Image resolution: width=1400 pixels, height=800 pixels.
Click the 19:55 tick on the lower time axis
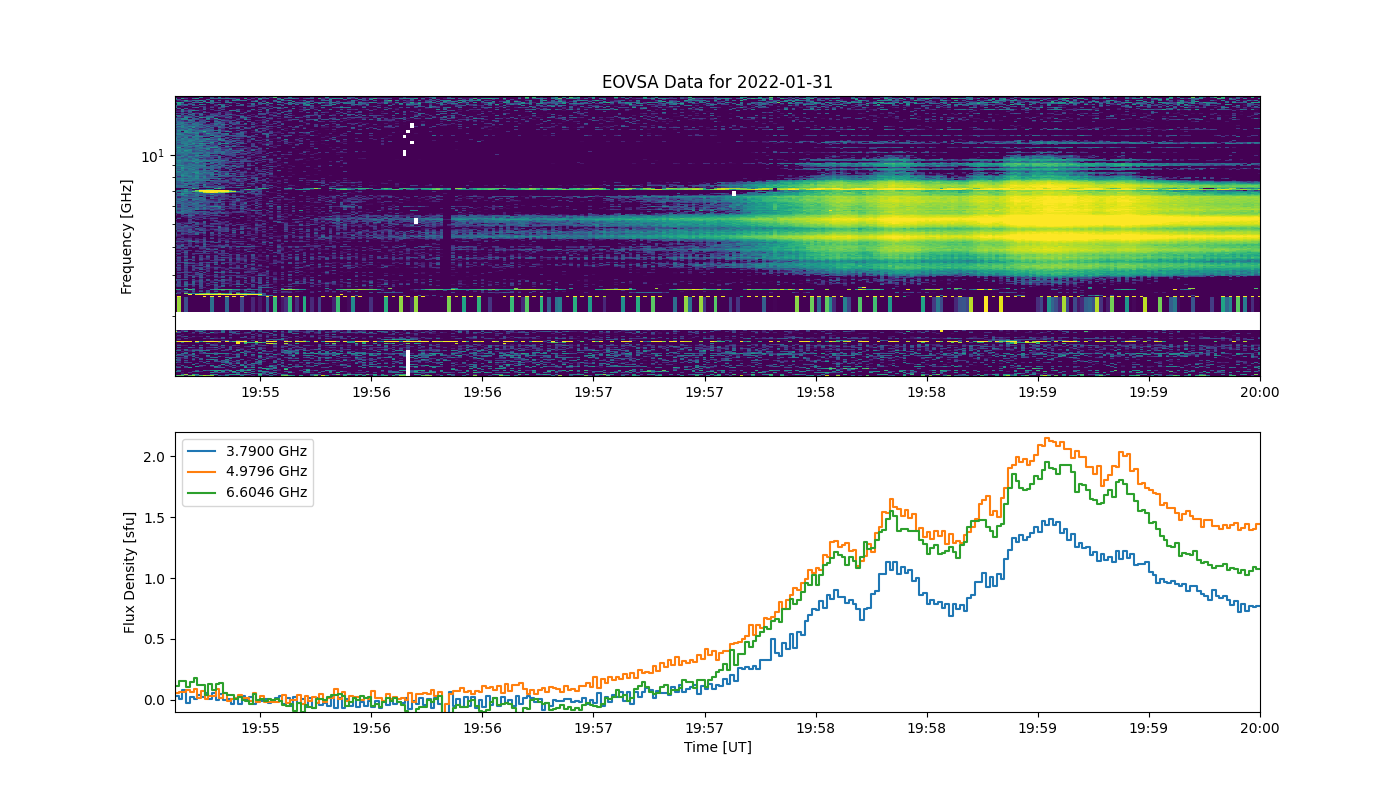coord(260,728)
